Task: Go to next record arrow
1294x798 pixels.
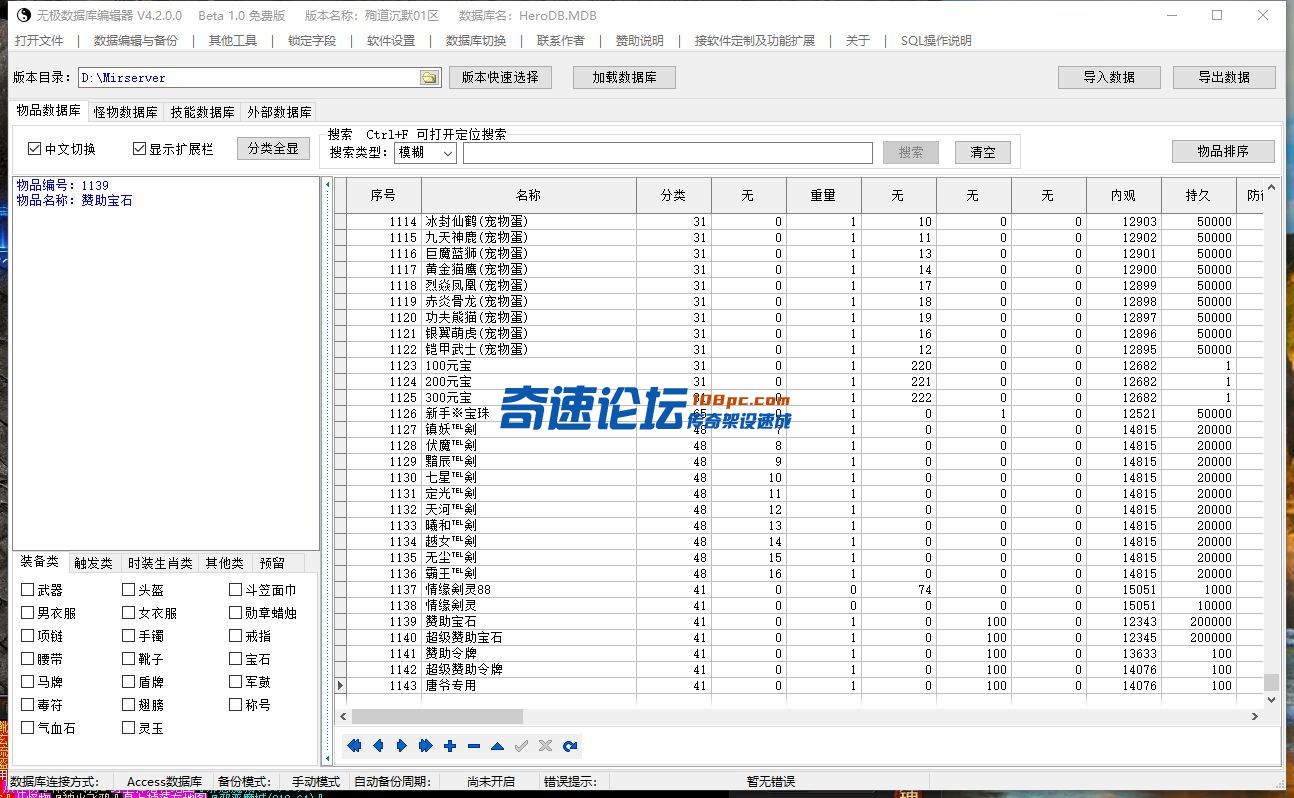Action: coord(402,746)
